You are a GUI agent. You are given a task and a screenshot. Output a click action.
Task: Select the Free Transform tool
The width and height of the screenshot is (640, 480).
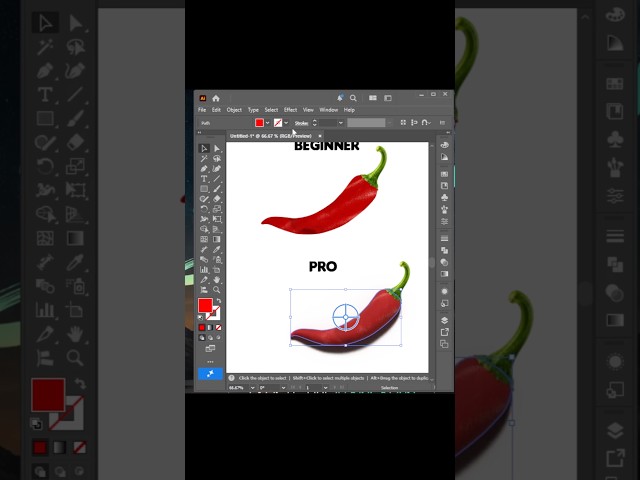[x=217, y=219]
